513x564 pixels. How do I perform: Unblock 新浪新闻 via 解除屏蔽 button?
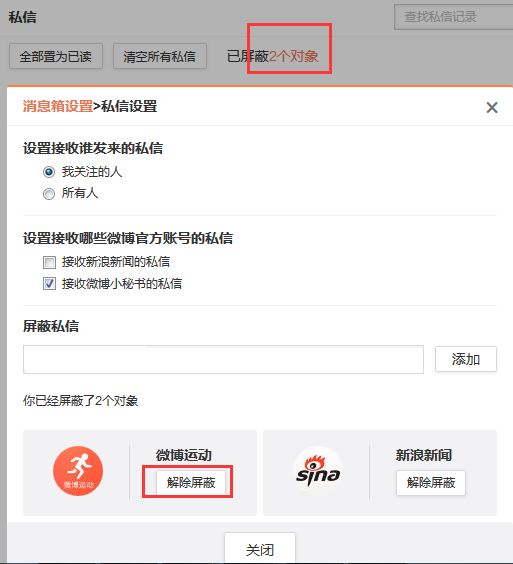431,483
